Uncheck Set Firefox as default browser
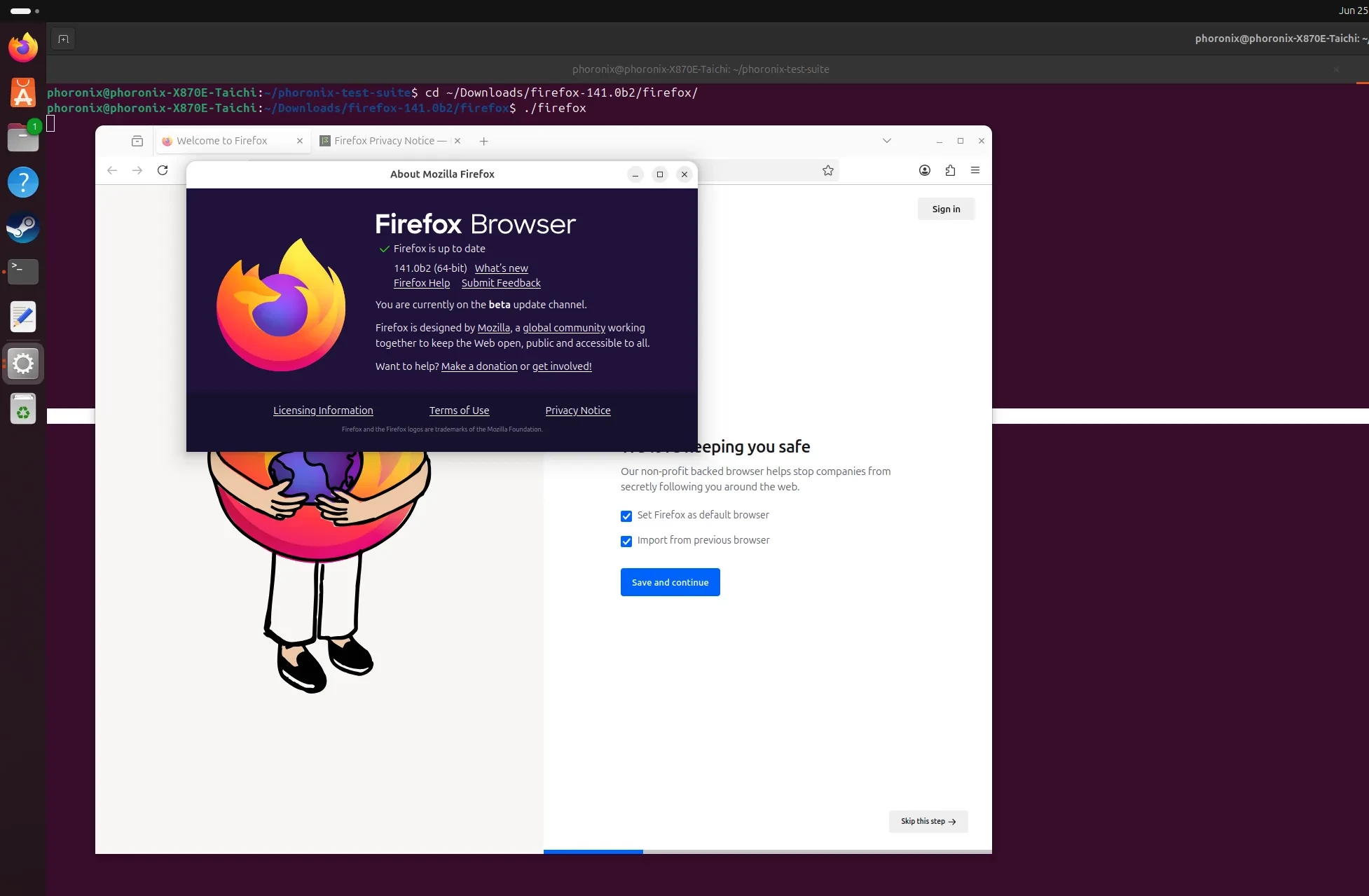1369x896 pixels. click(x=626, y=516)
